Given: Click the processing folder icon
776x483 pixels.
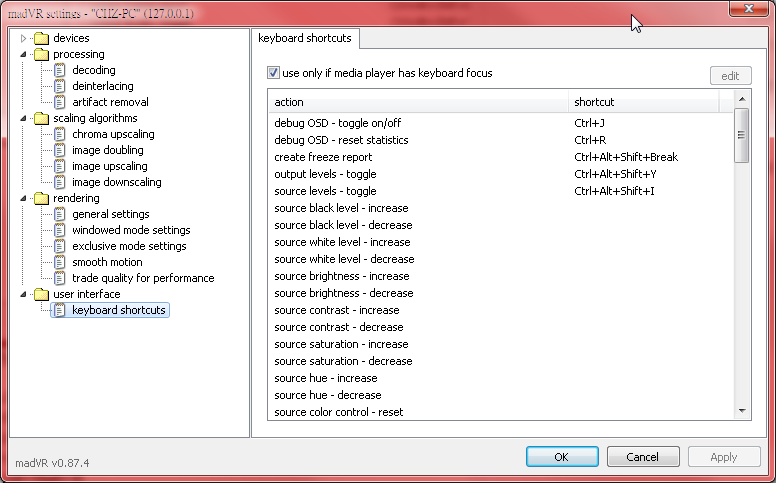Looking at the screenshot, I should 41,54.
